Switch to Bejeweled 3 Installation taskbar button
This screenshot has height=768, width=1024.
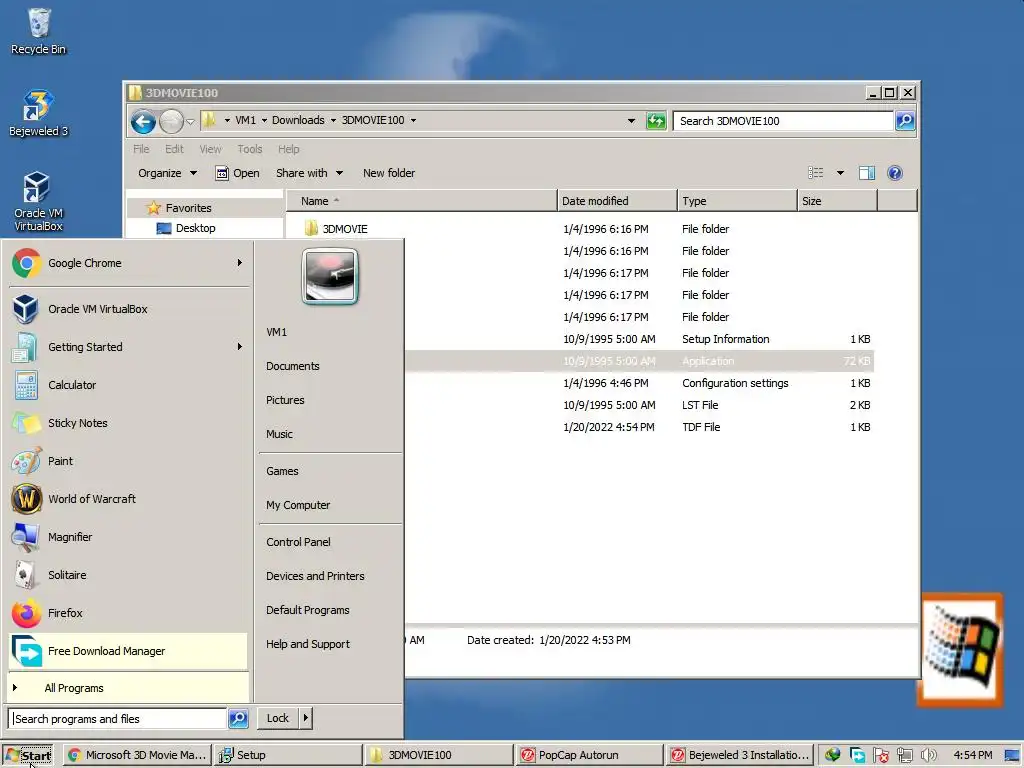point(740,755)
